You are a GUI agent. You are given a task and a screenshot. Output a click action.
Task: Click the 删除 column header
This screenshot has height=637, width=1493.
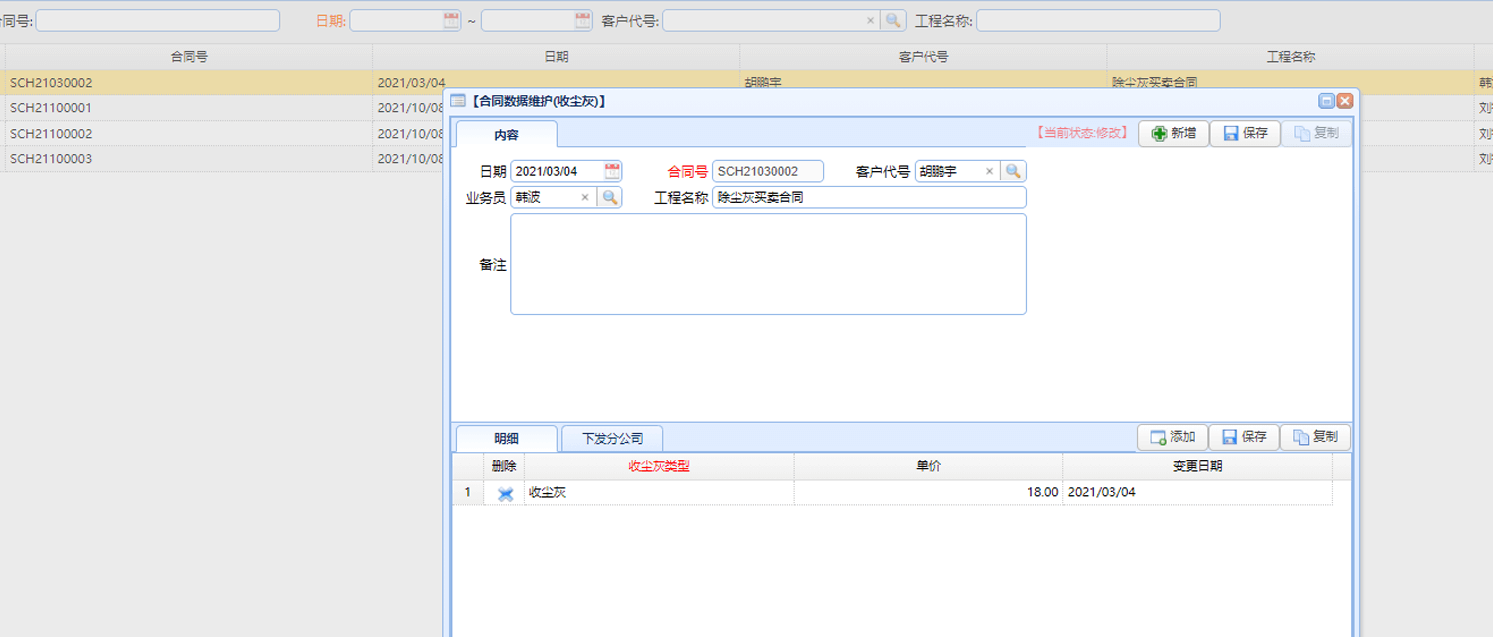(x=504, y=466)
